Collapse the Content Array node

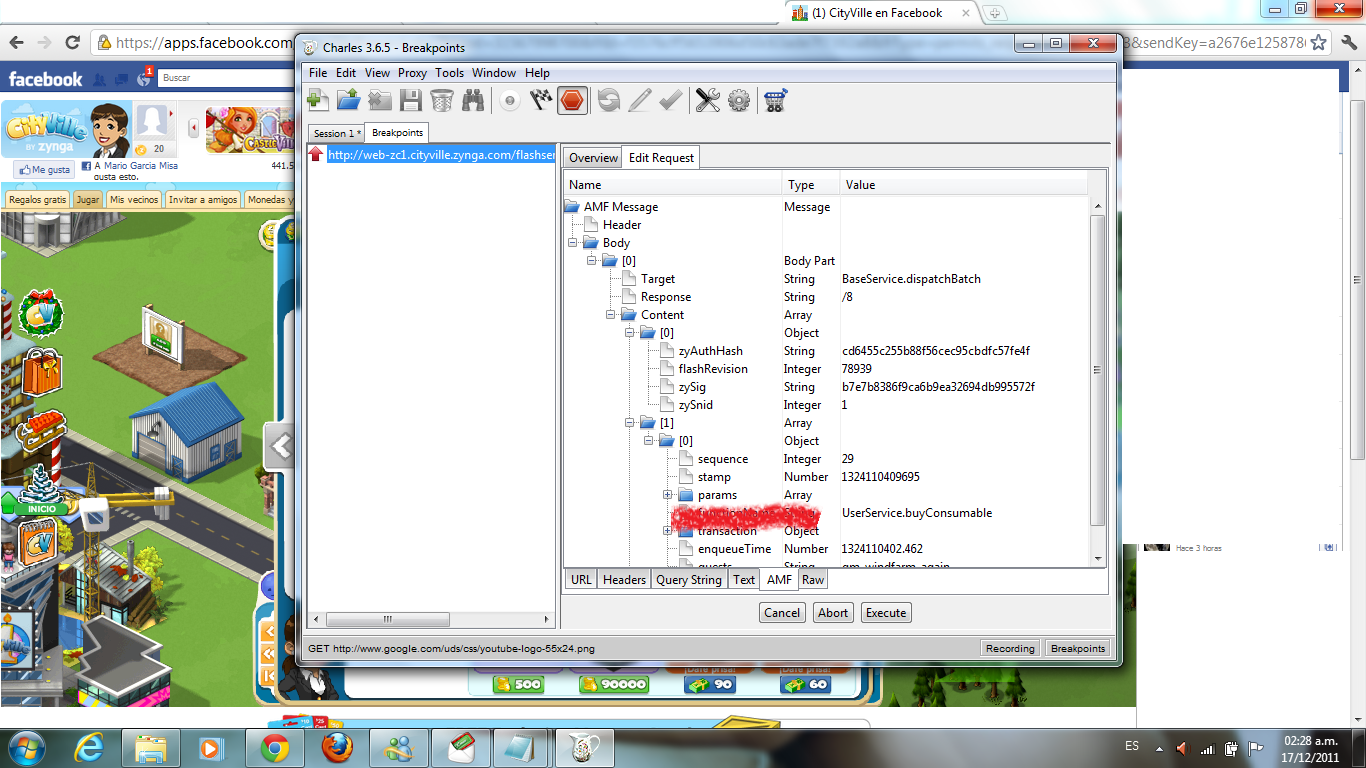(611, 315)
